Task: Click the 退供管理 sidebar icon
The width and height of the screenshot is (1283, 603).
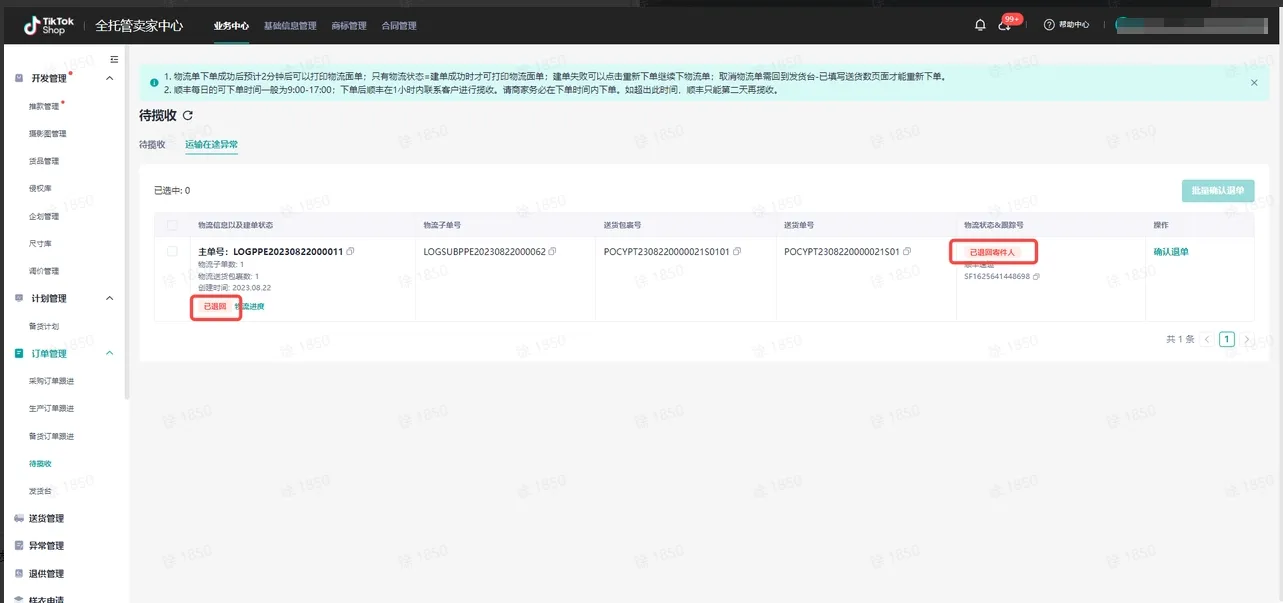Action: tap(20, 573)
